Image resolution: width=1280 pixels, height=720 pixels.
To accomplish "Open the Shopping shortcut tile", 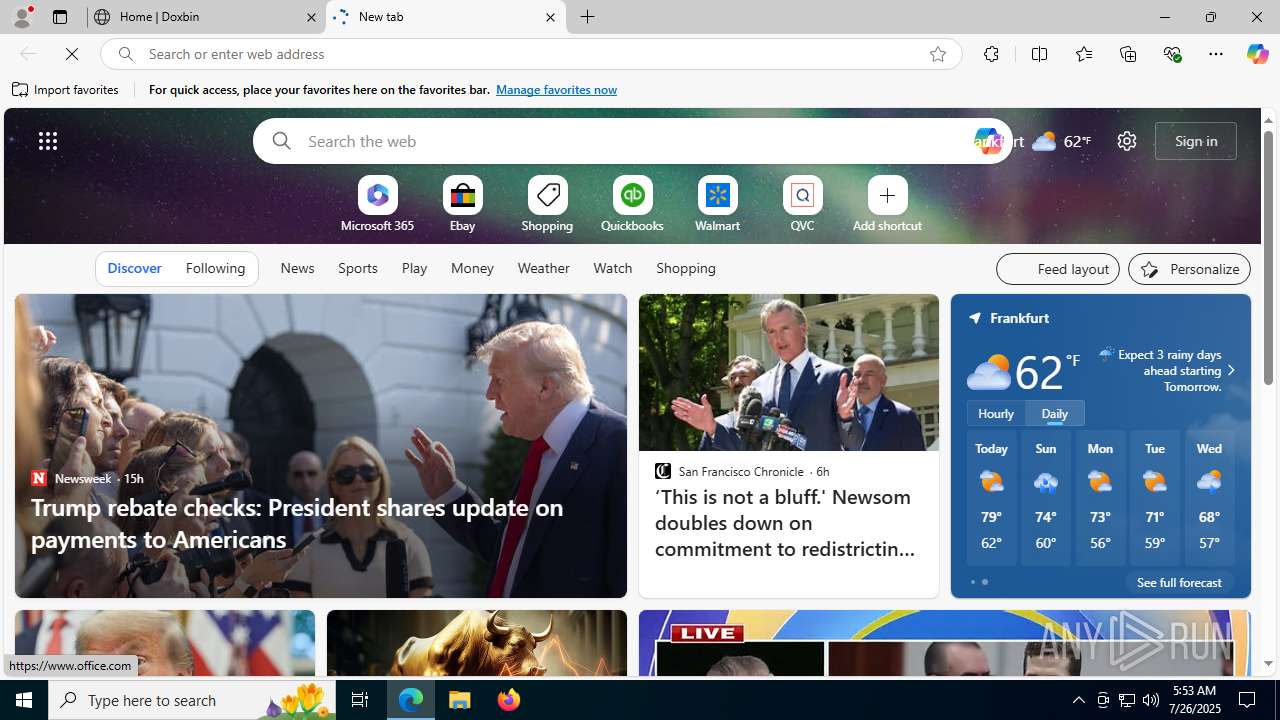I will point(547,206).
